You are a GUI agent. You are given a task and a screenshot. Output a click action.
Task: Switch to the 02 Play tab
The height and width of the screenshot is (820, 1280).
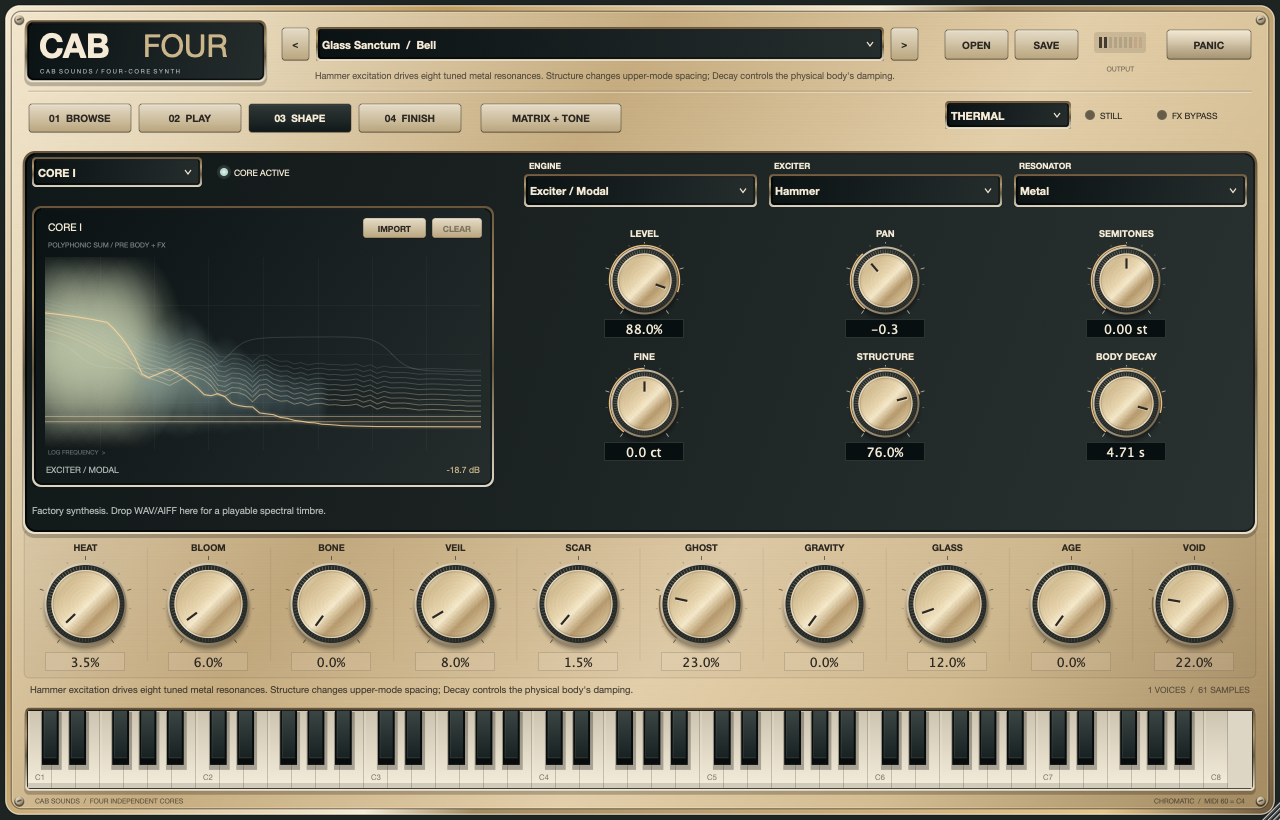click(x=190, y=118)
